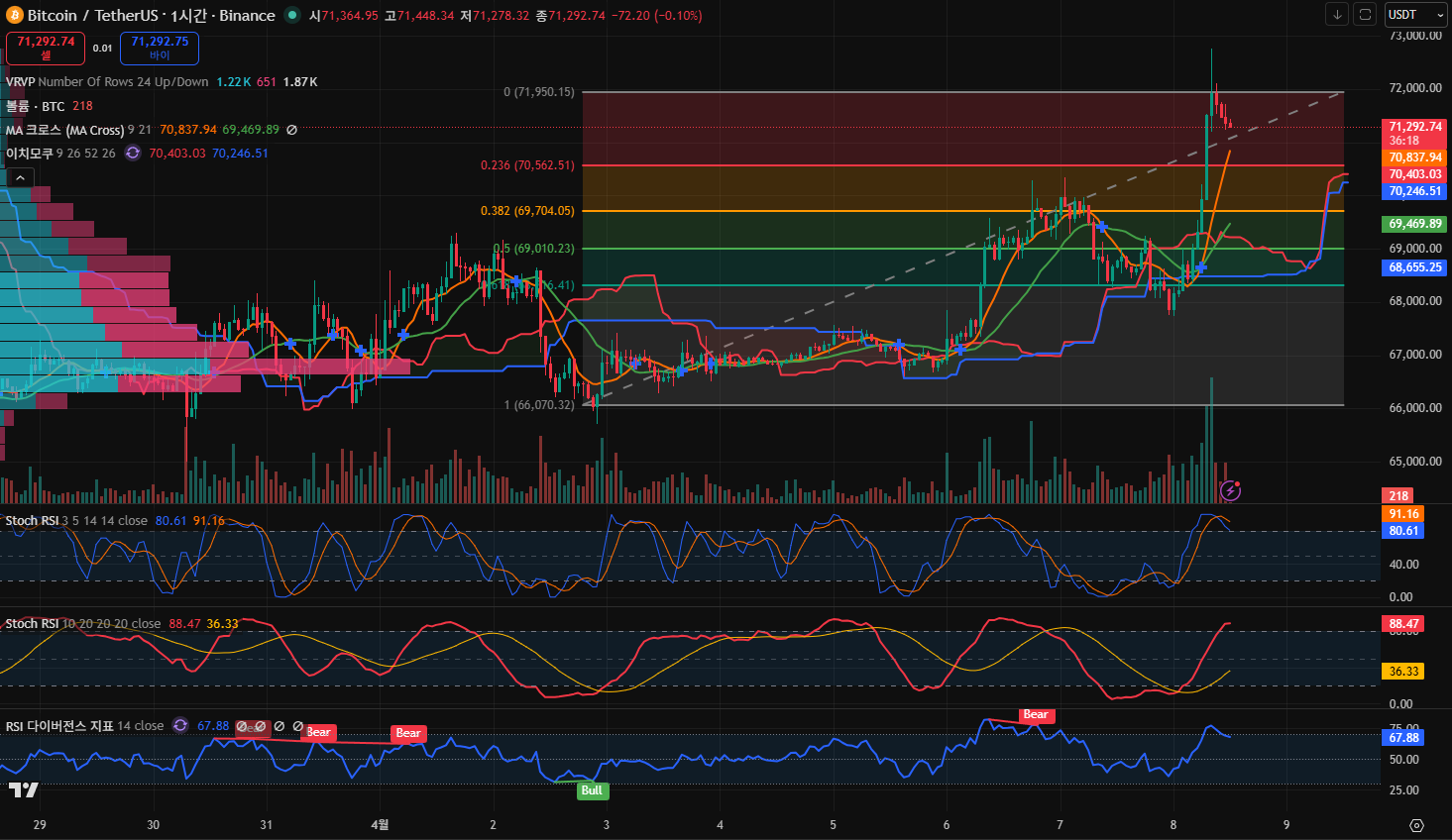Open chart settings gear at bottom right
Screen dimensions: 1452x840
coord(1416,825)
